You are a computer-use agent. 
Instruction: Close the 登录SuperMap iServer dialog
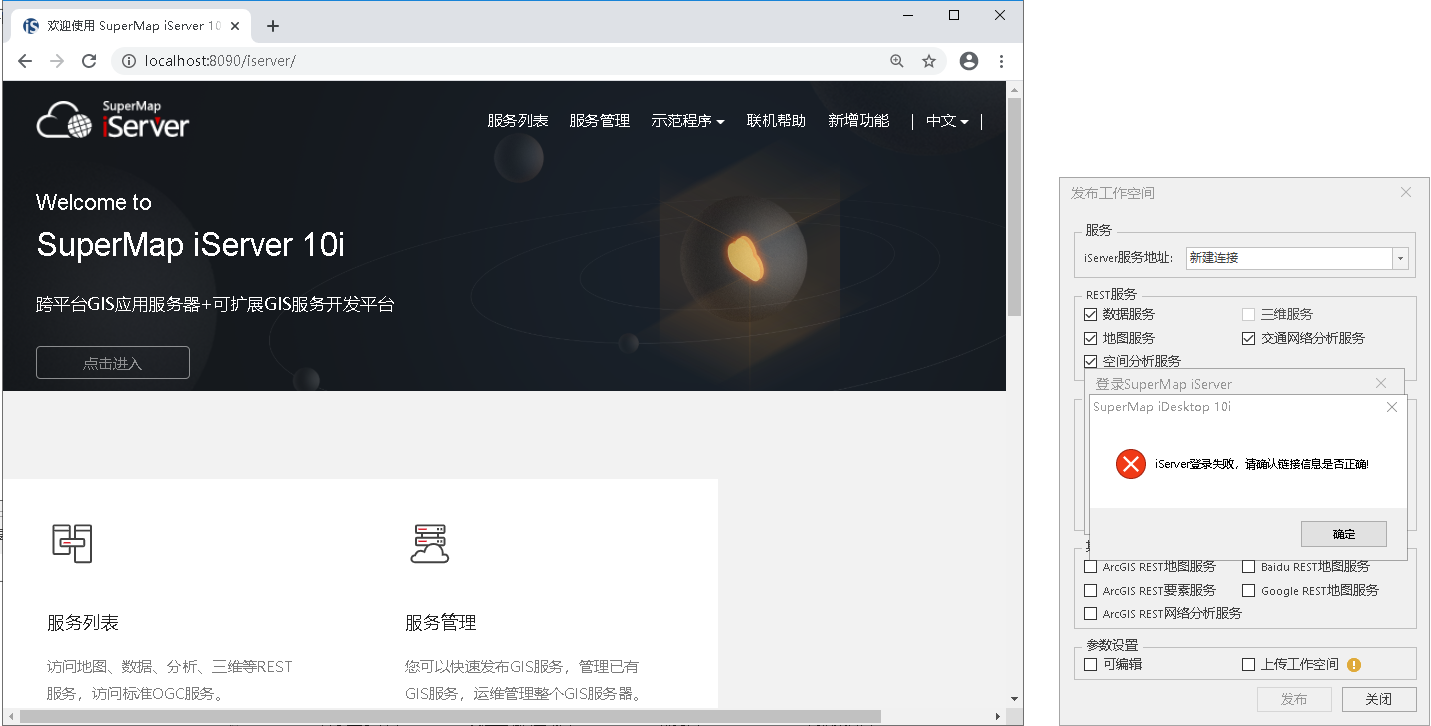(x=1381, y=383)
